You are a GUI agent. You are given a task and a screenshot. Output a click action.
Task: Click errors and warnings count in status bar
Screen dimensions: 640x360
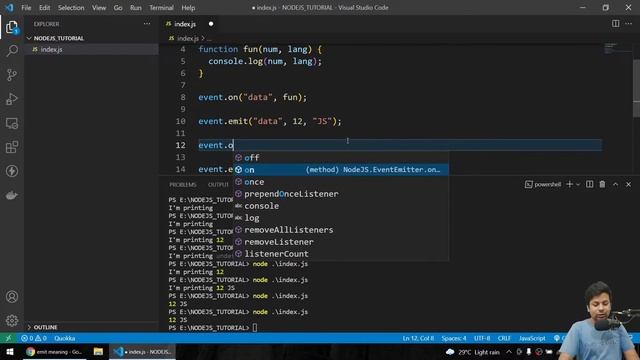point(34,338)
